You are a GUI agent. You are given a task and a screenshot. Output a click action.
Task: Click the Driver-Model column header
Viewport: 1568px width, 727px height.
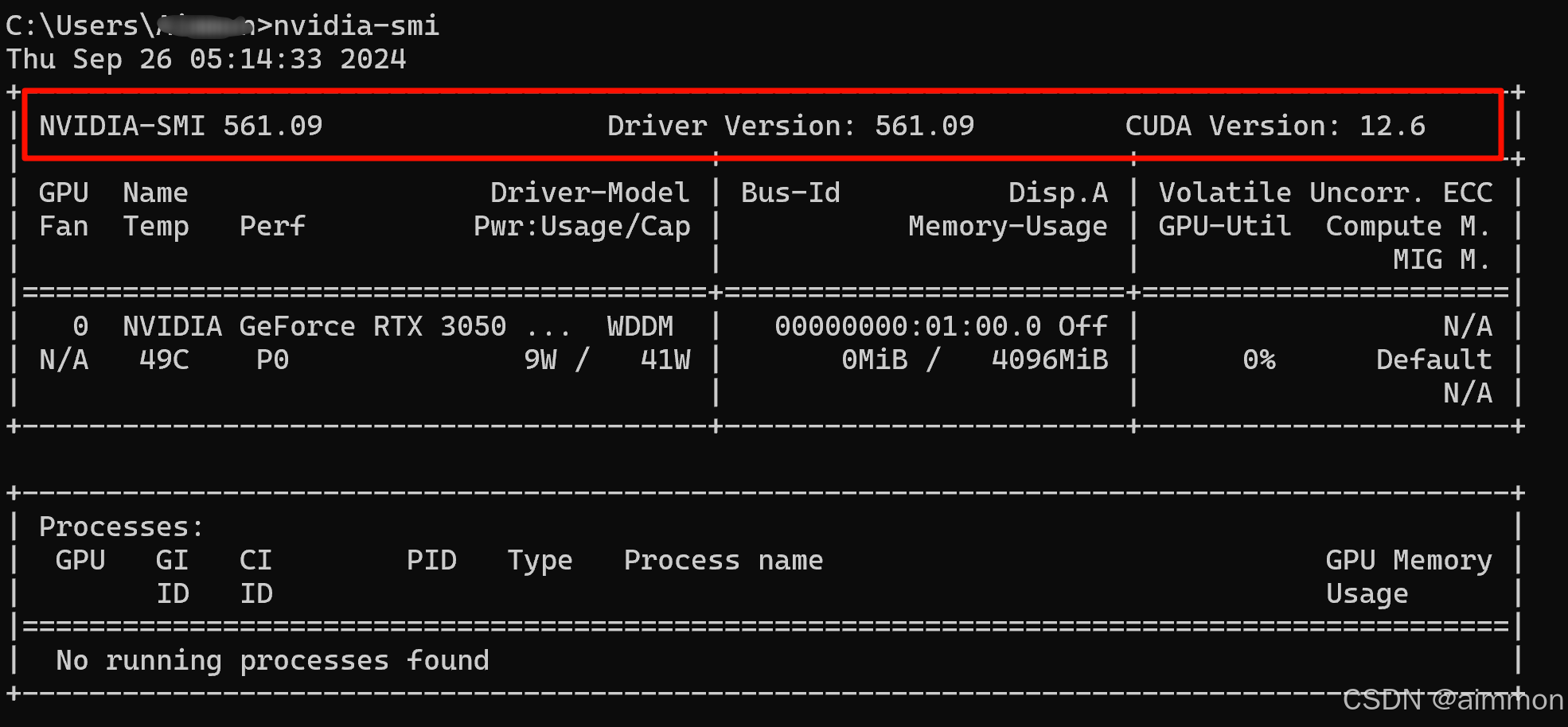pyautogui.click(x=590, y=192)
